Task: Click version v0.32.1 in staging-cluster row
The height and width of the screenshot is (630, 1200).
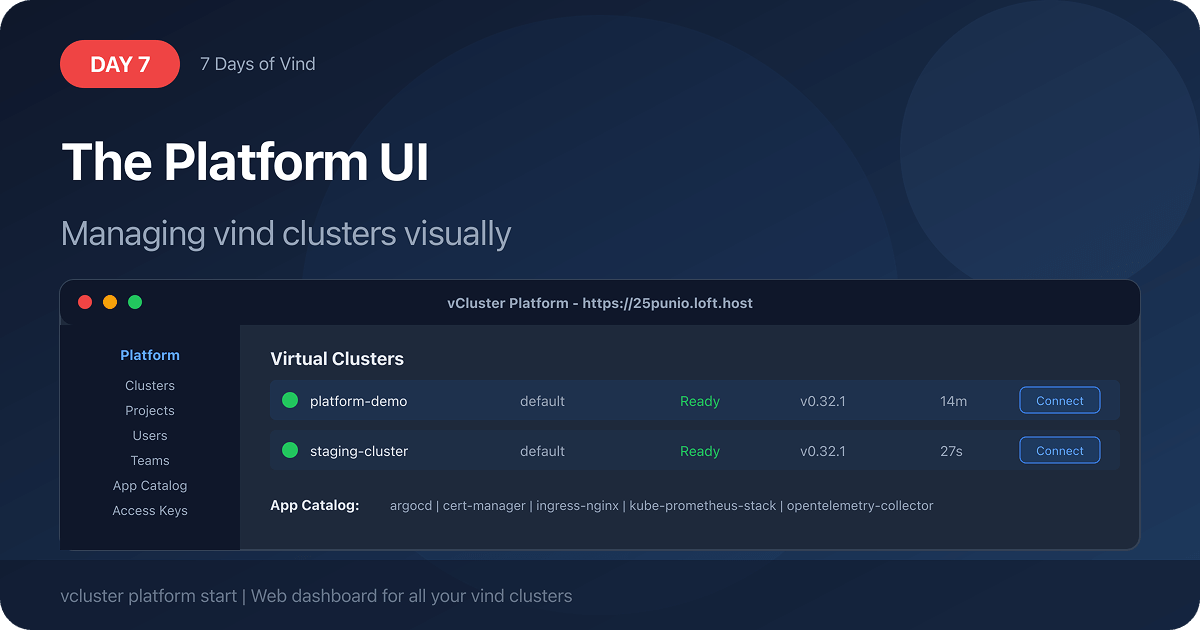Action: coord(823,451)
